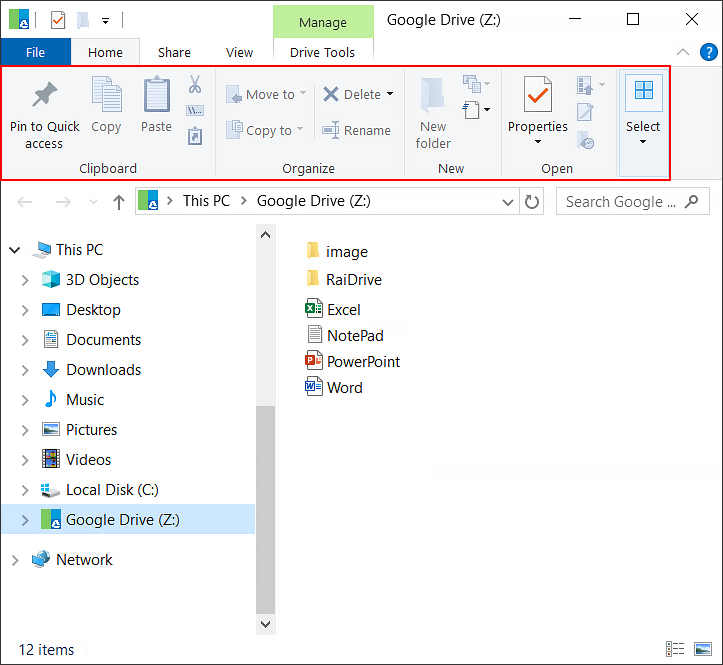The height and width of the screenshot is (665, 723).
Task: Click the Properties checkmark icon
Action: pos(538,94)
